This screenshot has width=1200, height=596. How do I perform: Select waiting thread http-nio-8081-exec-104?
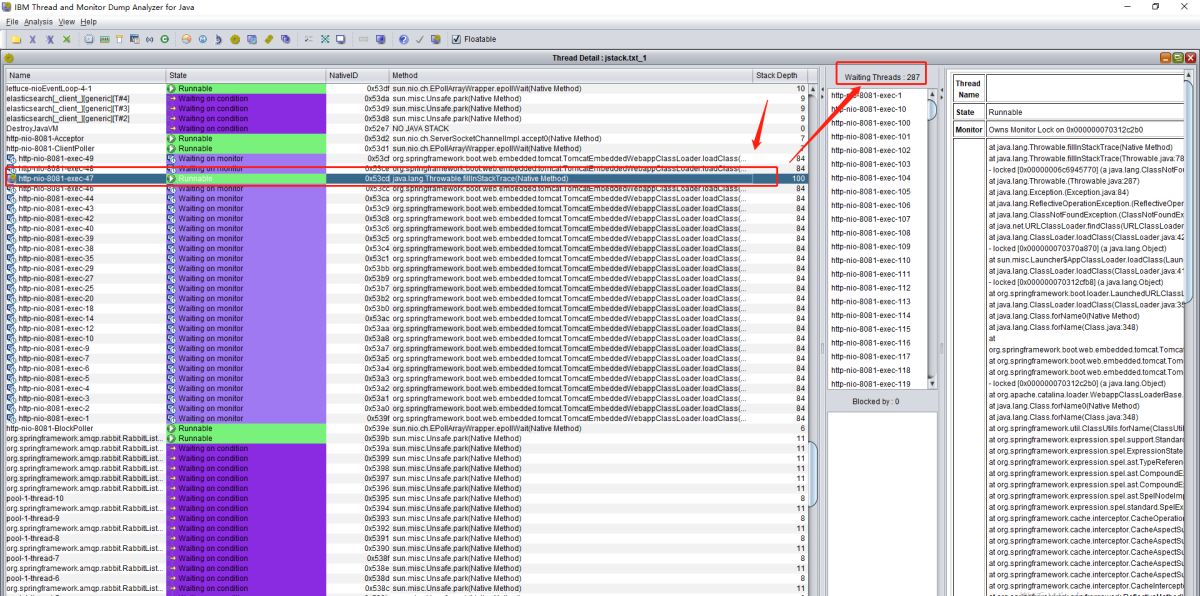[x=877, y=178]
